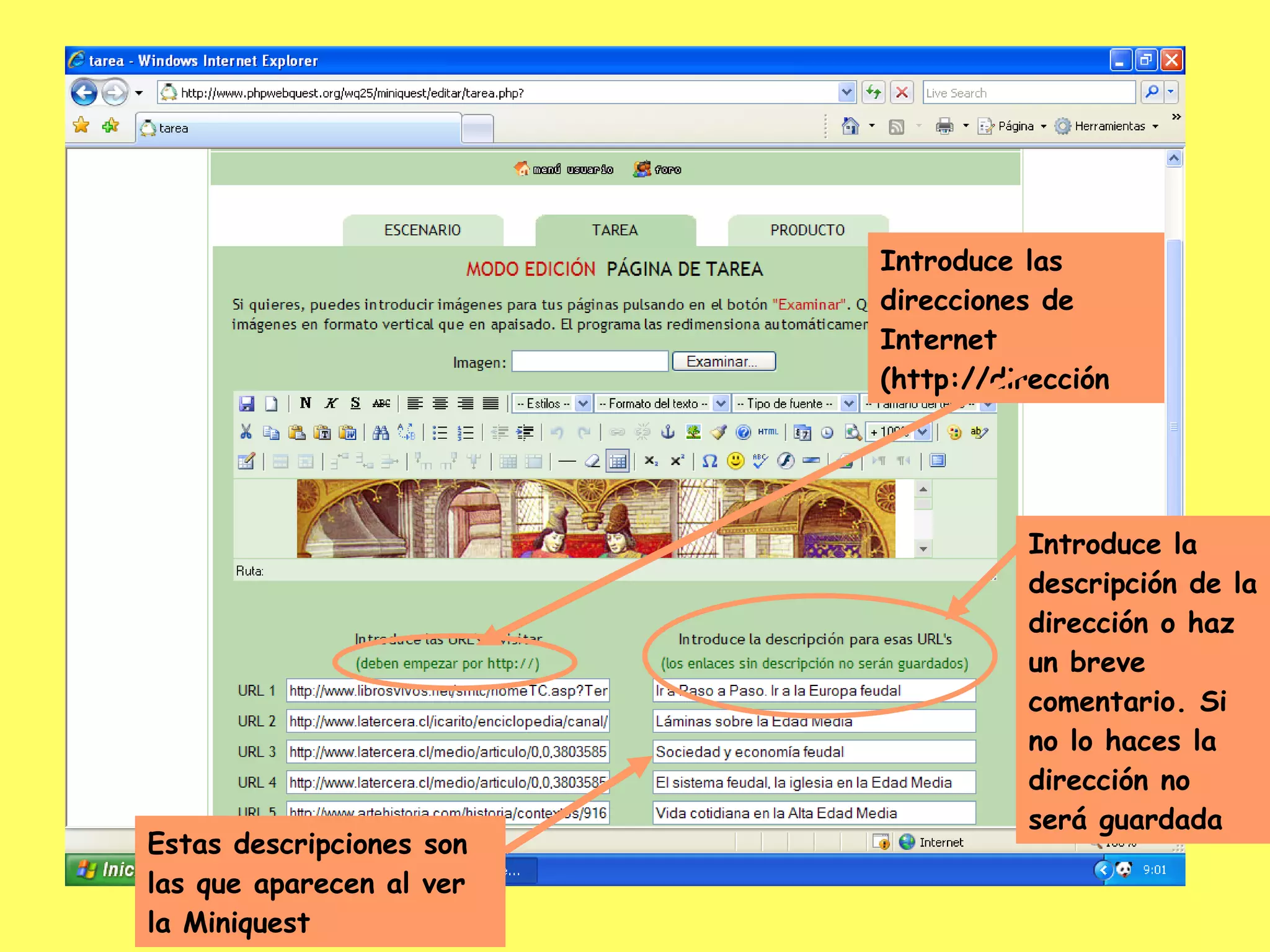Open a new blank browser tab
This screenshot has width=1270, height=952.
477,129
